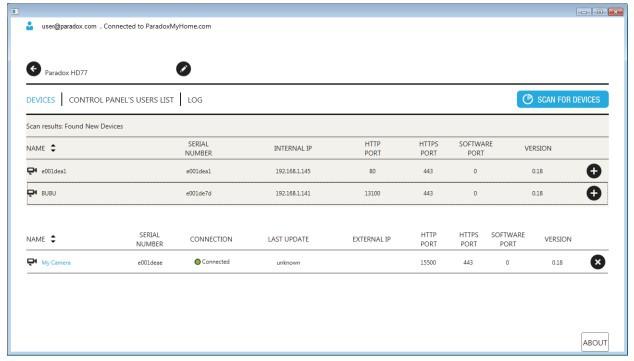Go back using the arrow icon

click(x=34, y=69)
